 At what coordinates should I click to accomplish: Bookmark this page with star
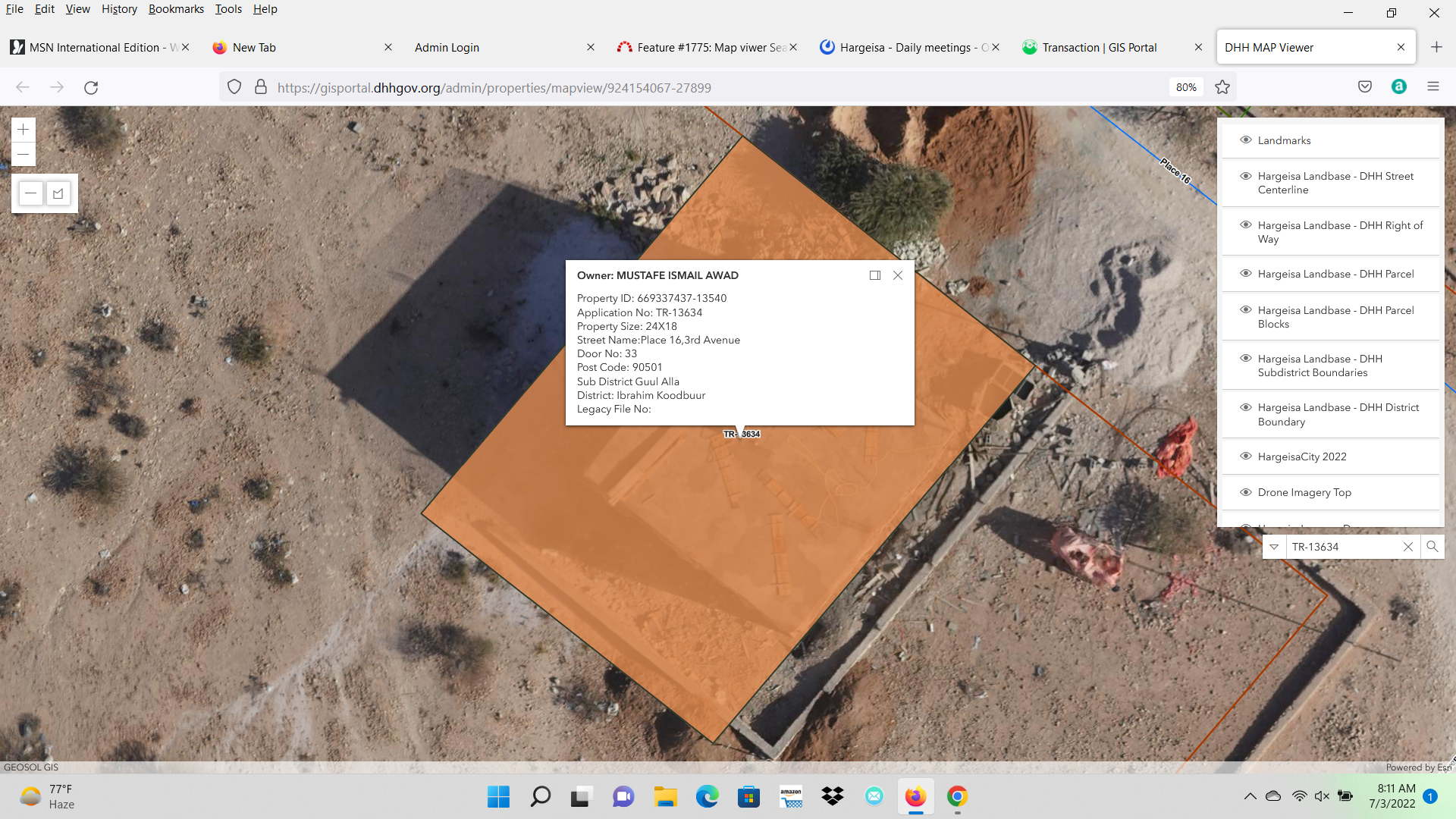(1222, 87)
